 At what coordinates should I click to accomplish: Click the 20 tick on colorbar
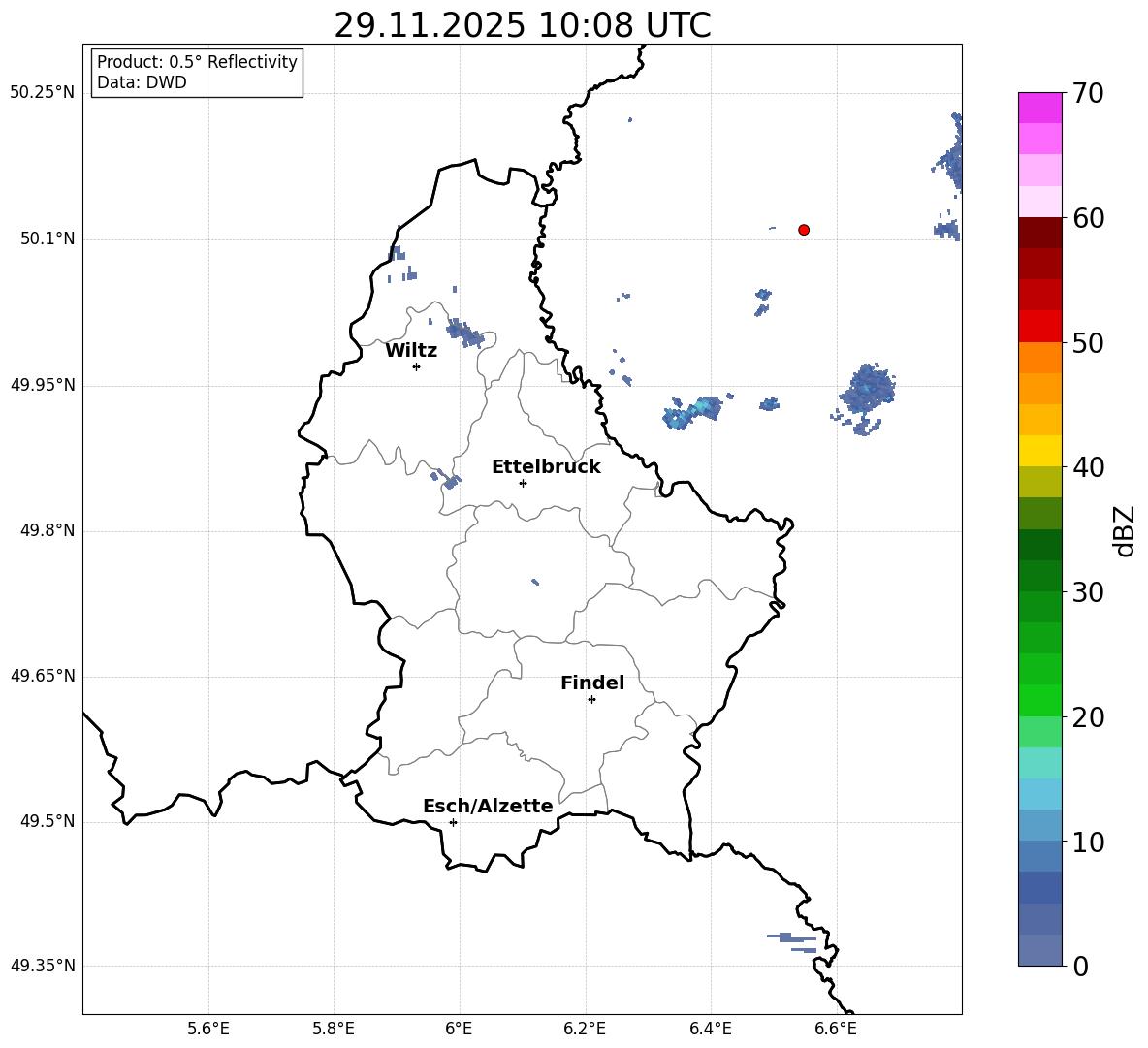click(1088, 717)
